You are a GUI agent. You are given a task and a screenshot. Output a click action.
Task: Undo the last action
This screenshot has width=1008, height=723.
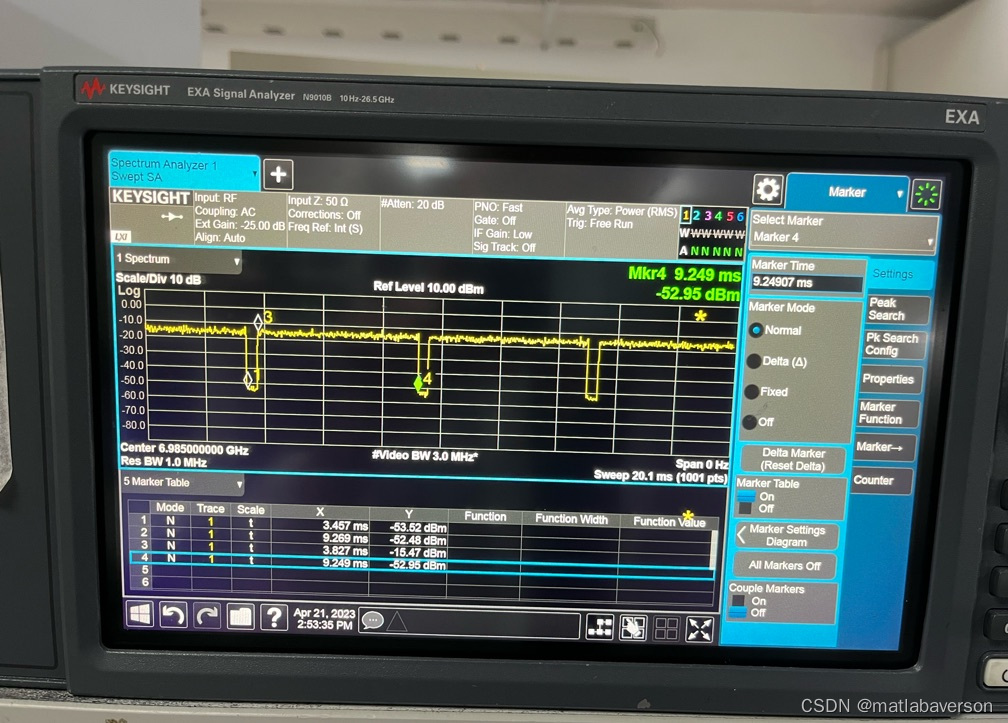173,616
